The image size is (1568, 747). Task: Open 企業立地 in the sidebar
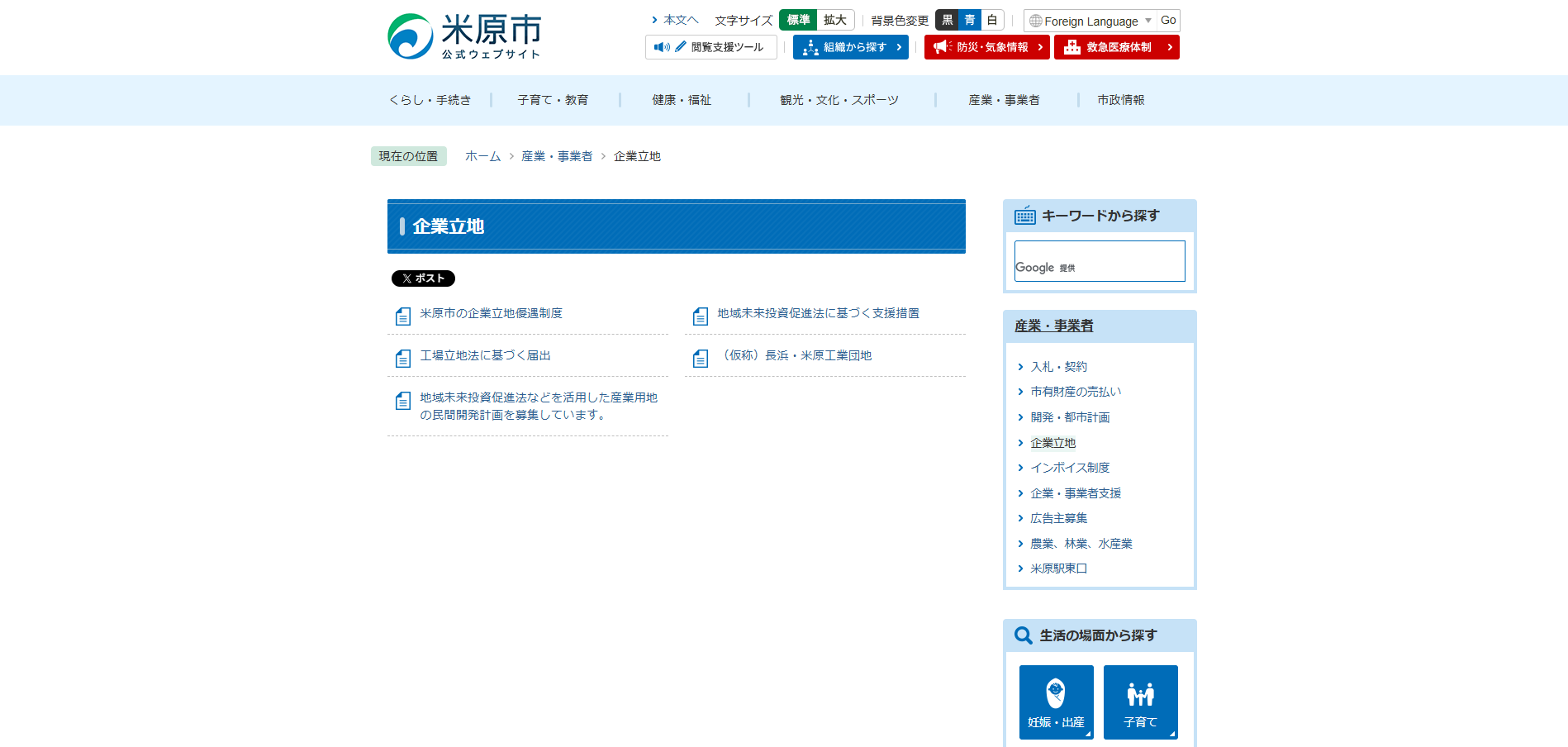pyautogui.click(x=1052, y=443)
